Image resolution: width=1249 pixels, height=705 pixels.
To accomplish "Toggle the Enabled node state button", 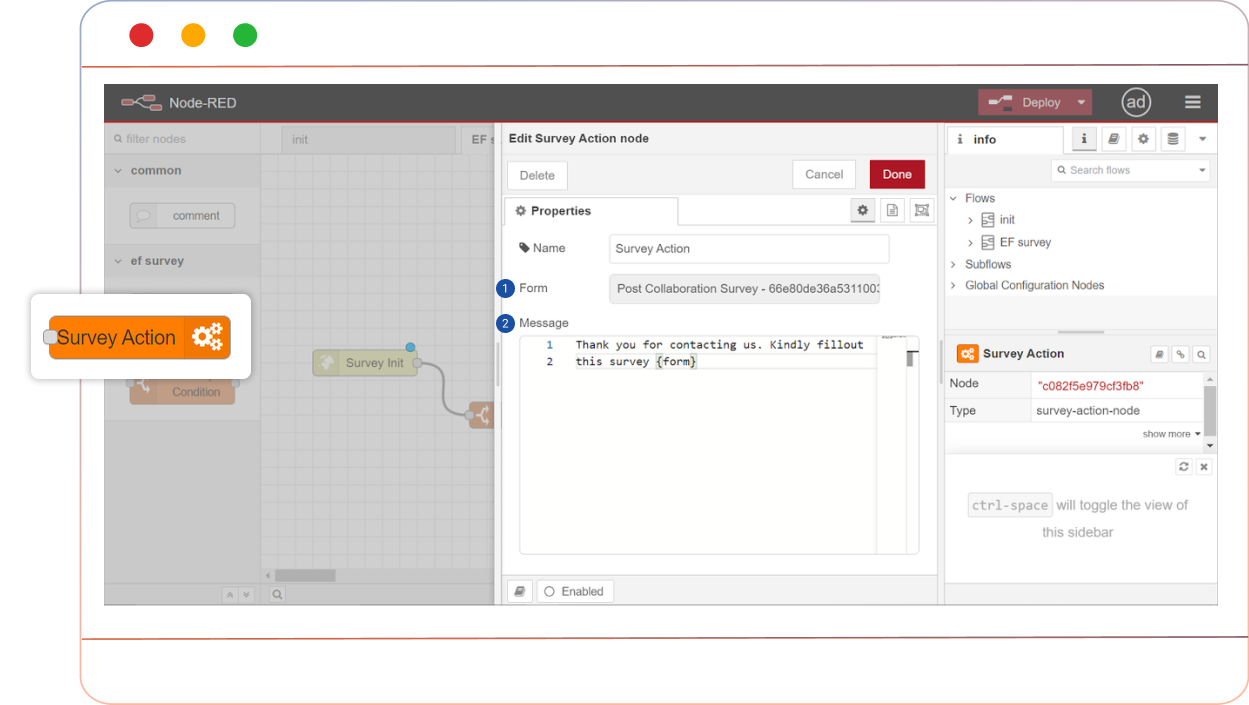I will [x=575, y=591].
